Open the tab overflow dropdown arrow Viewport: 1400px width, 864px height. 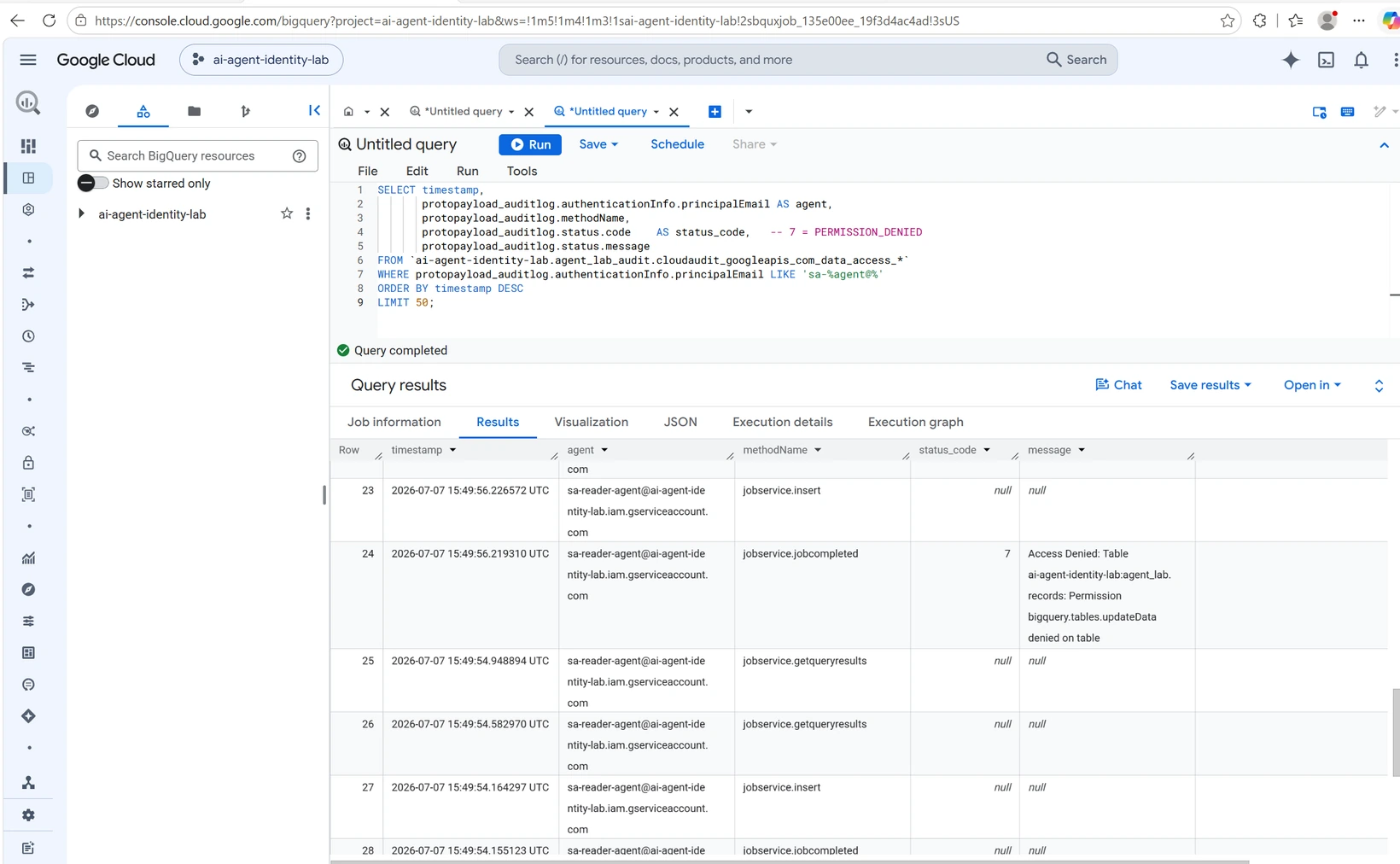749,112
